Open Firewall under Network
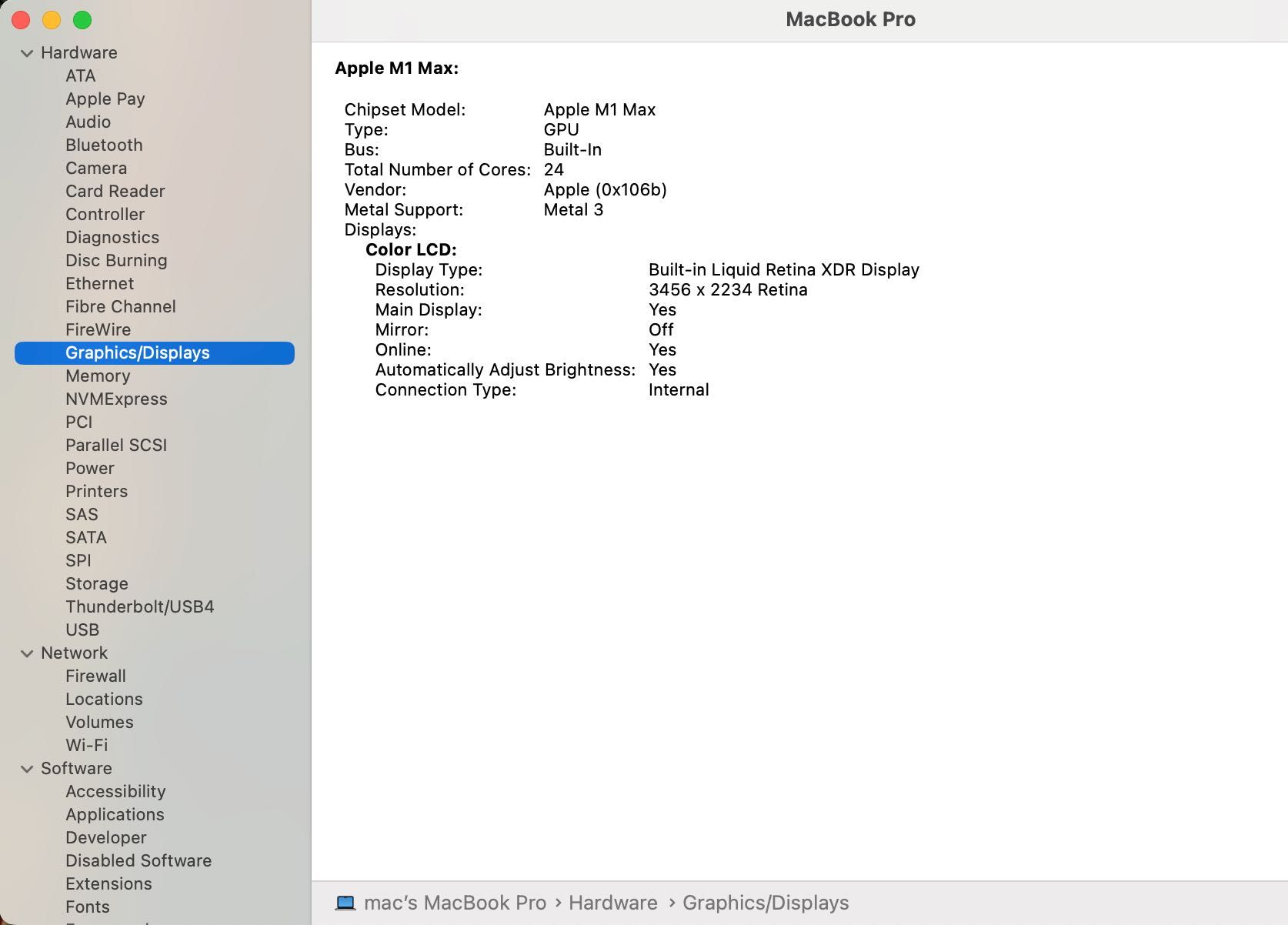Viewport: 1288px width, 925px height. coord(96,676)
